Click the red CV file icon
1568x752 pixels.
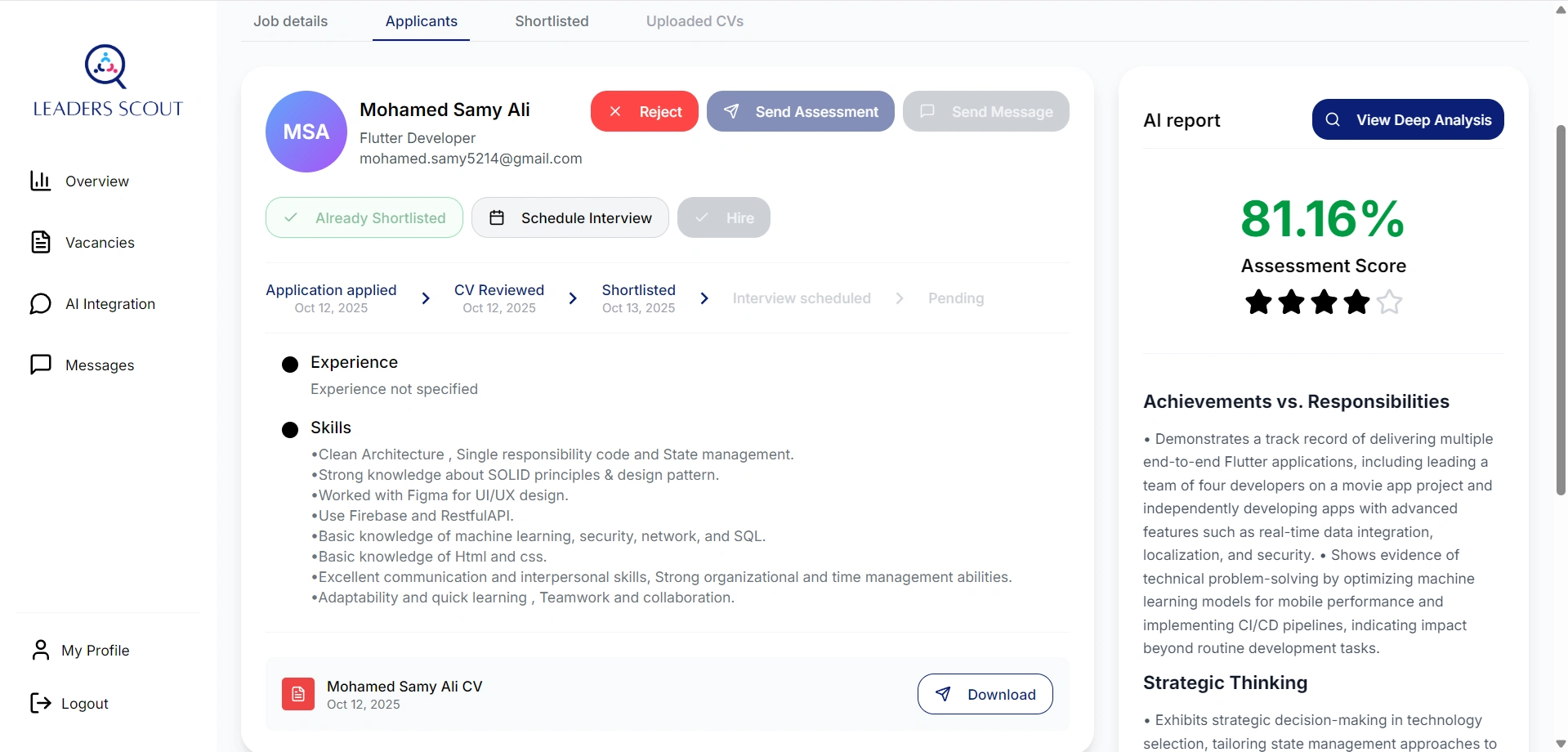click(x=298, y=694)
